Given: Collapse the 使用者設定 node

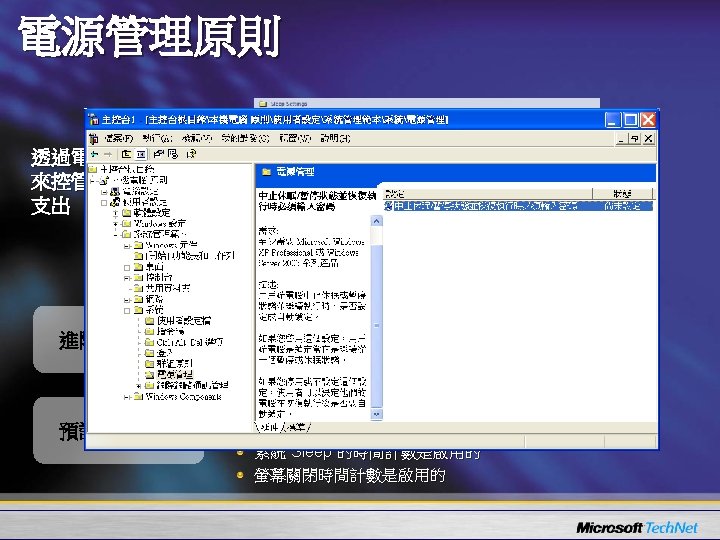Looking at the screenshot, I should click(x=104, y=202).
